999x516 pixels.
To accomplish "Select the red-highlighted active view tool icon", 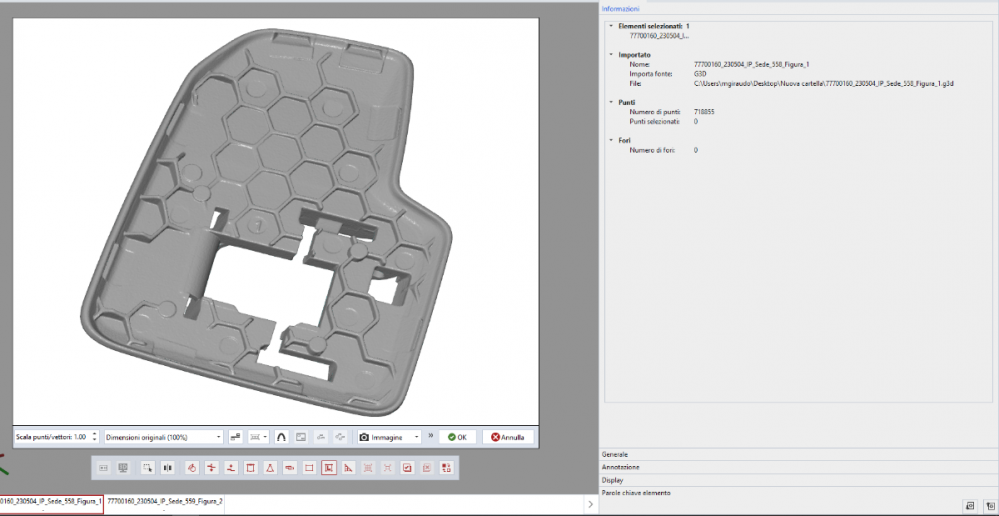I will pyautogui.click(x=328, y=467).
